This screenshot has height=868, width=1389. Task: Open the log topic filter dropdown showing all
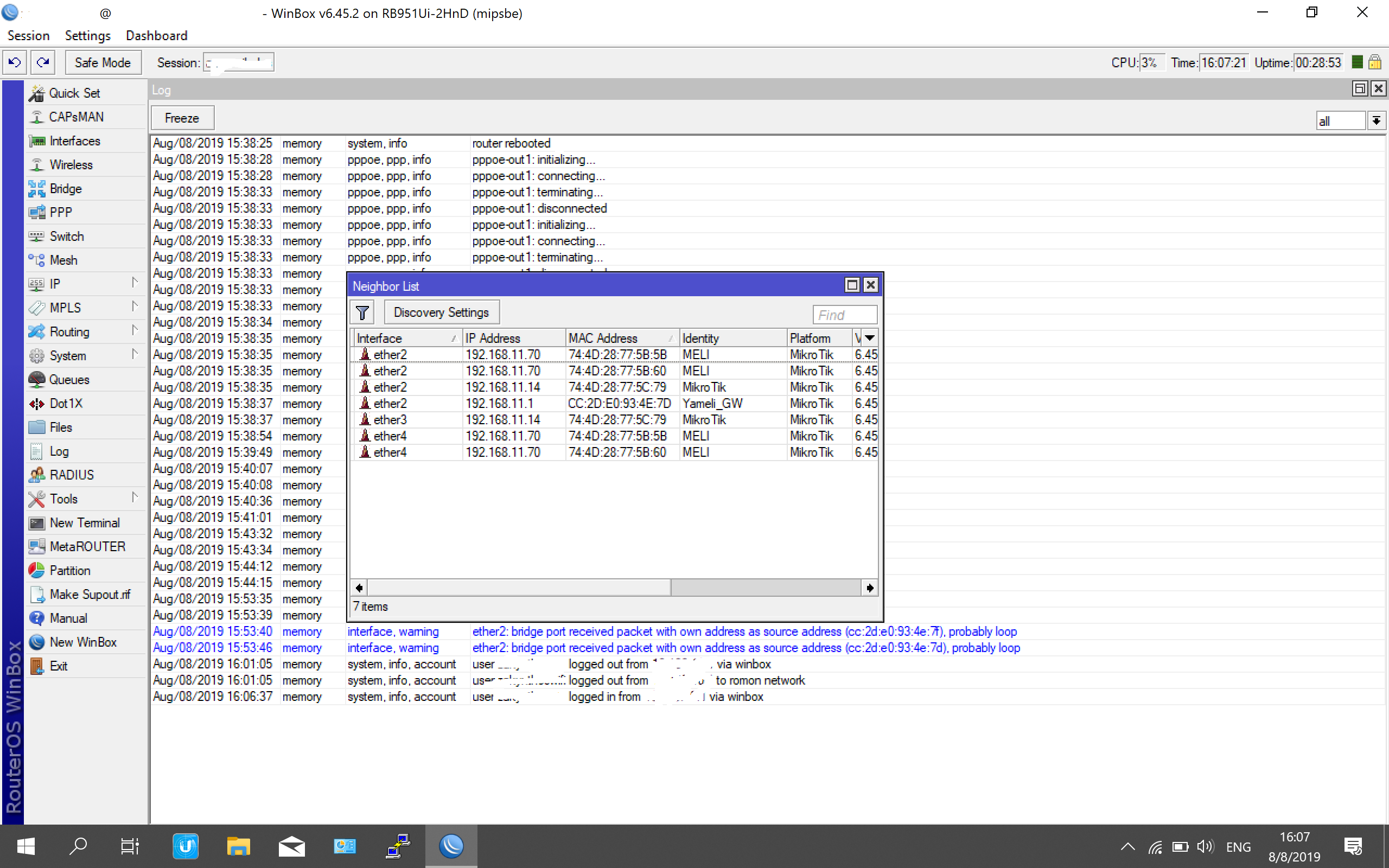tap(1377, 120)
